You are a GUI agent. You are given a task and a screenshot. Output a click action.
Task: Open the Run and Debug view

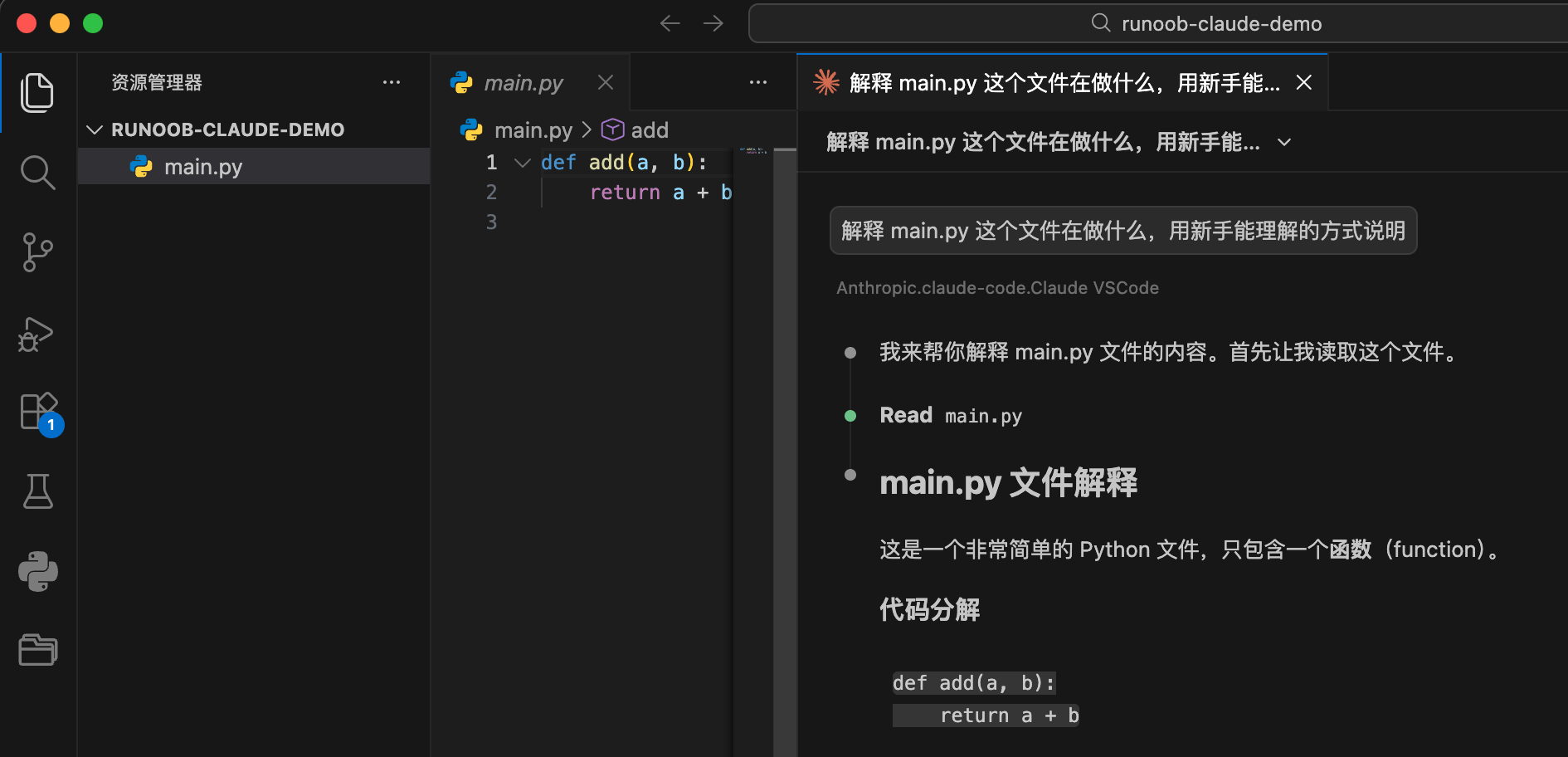37,334
